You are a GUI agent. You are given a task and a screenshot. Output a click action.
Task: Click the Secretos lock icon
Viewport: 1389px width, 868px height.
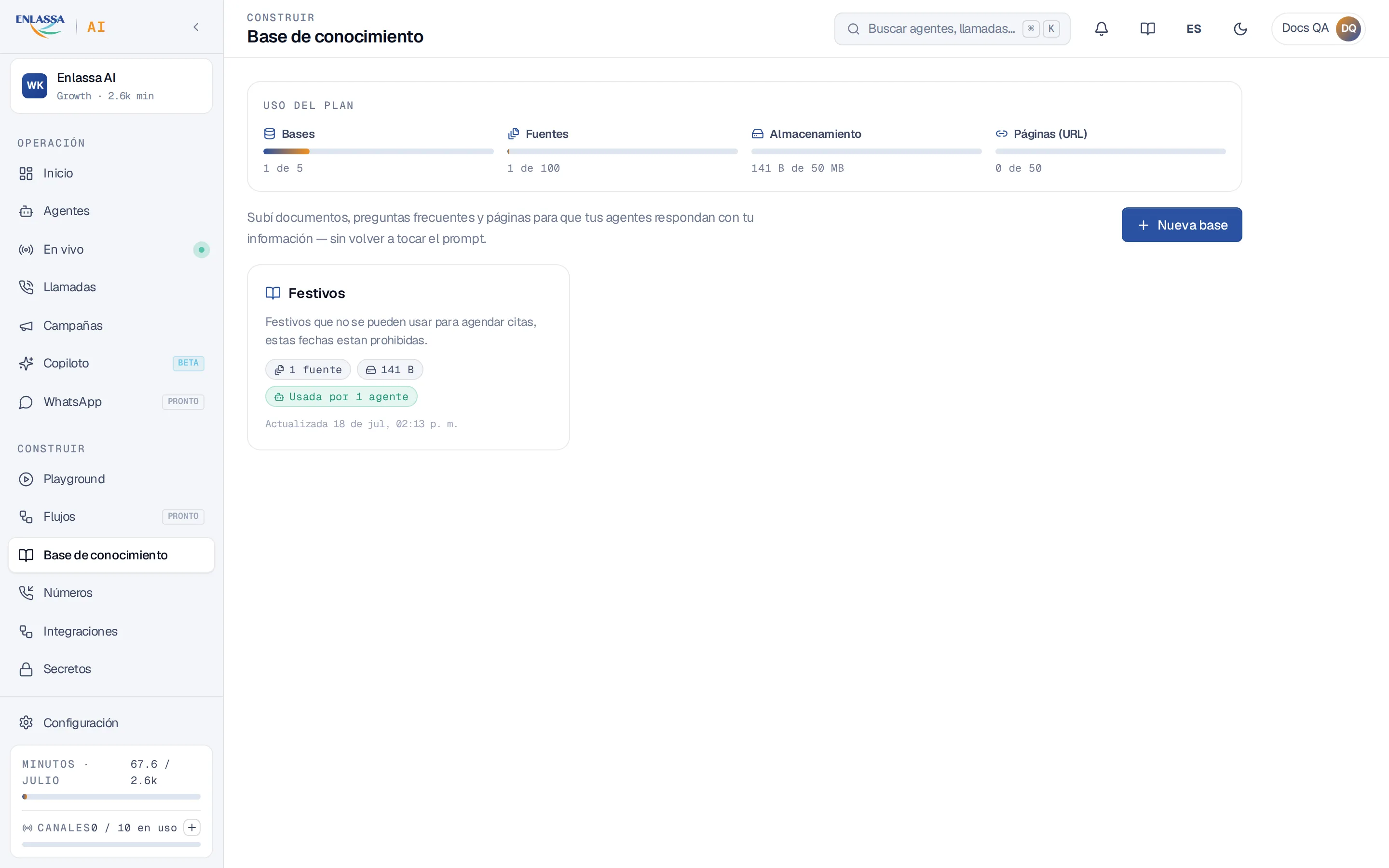tap(26, 669)
